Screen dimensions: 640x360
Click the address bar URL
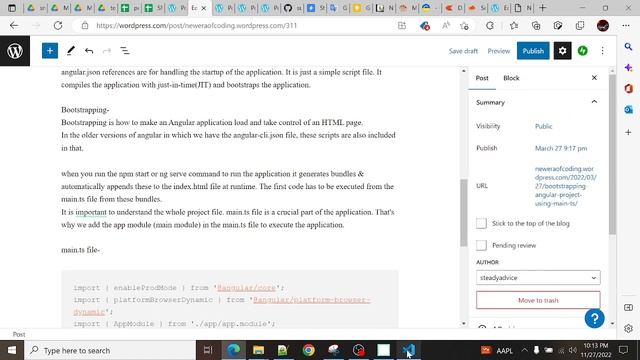(x=196, y=25)
